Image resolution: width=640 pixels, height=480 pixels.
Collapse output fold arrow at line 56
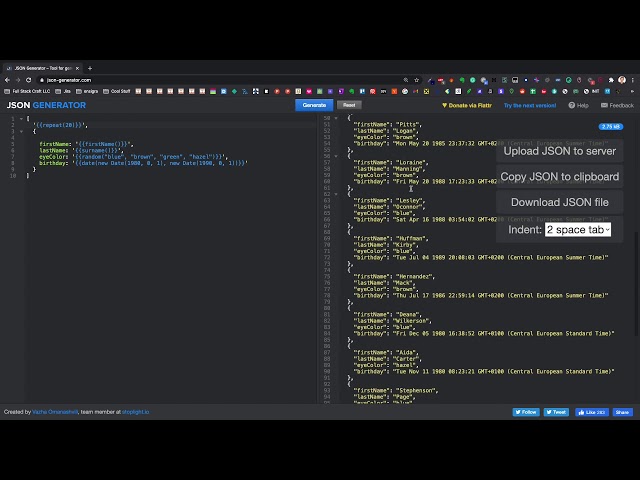[336, 156]
